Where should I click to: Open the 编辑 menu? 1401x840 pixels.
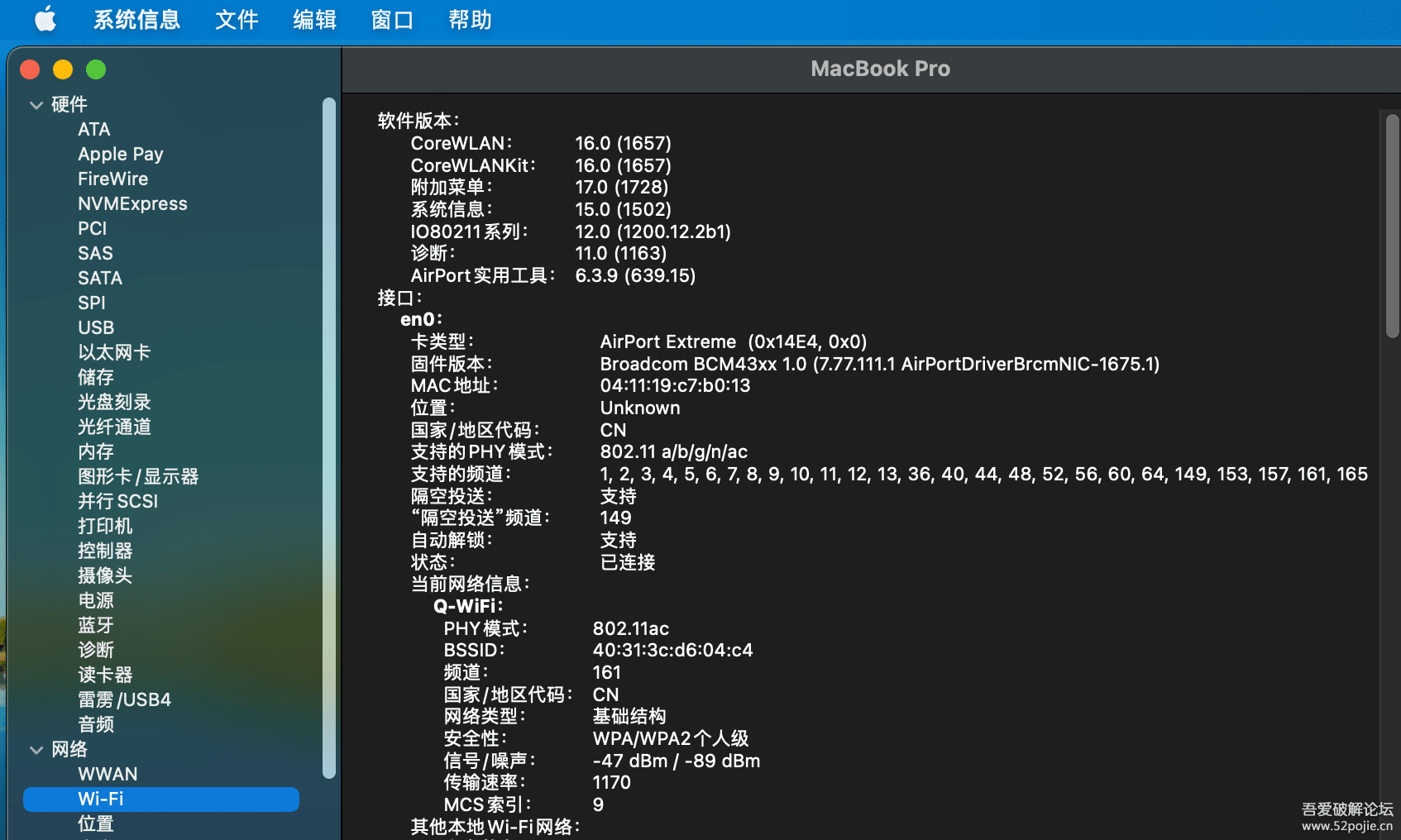coord(314,20)
